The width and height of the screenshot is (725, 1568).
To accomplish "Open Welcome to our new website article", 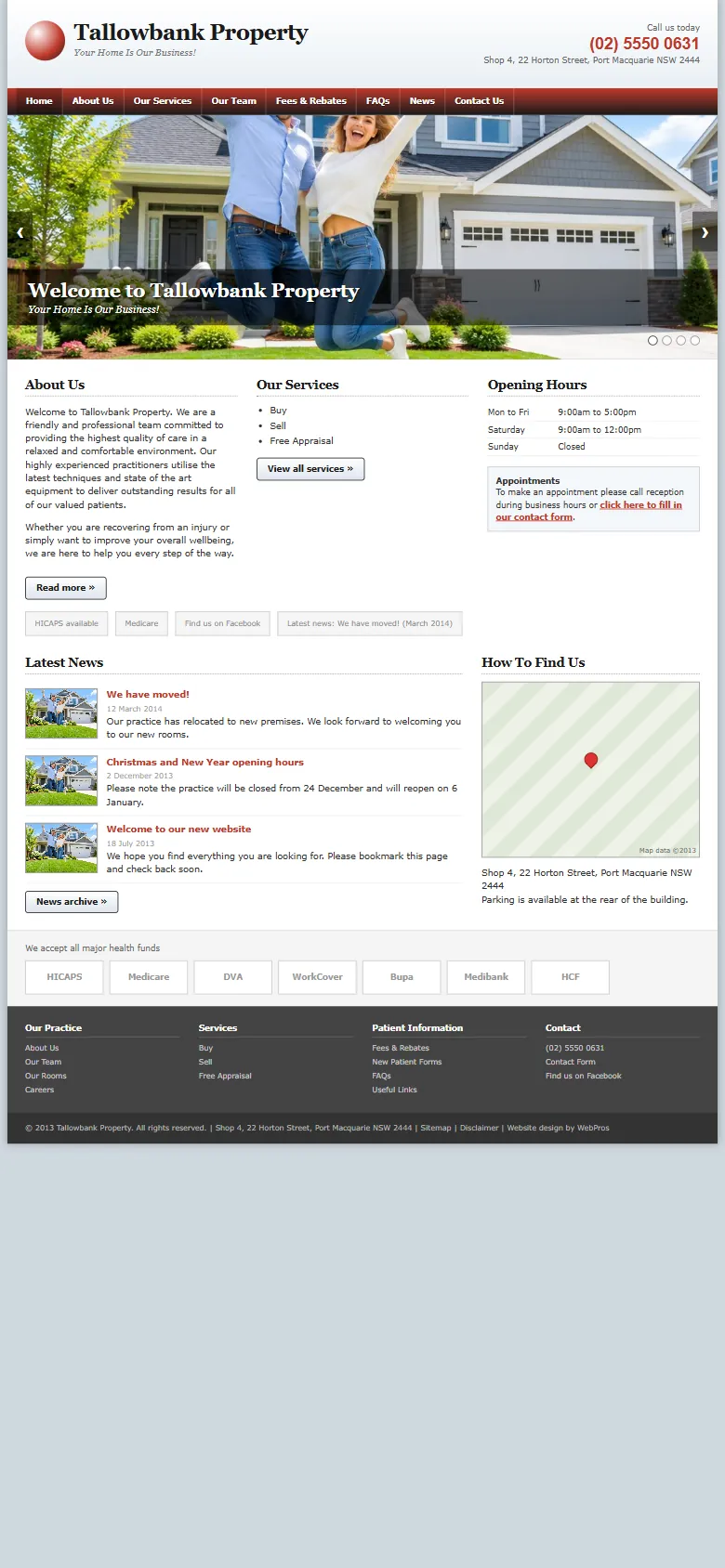I will (x=178, y=830).
